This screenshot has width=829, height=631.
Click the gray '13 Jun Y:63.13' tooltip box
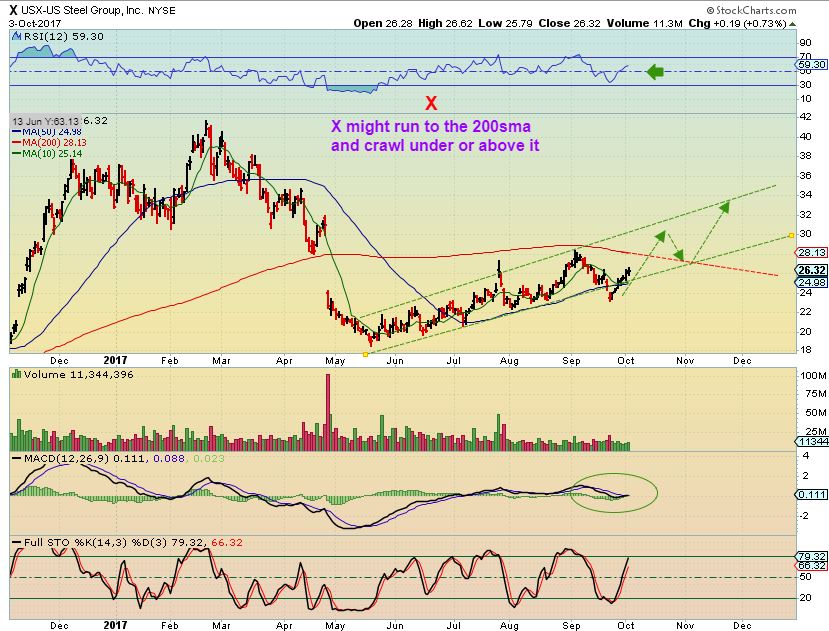[x=47, y=121]
